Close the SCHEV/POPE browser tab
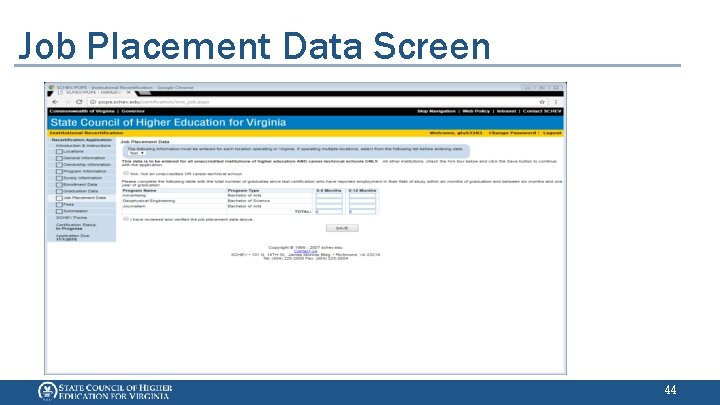This screenshot has width=720, height=405. [x=129, y=93]
